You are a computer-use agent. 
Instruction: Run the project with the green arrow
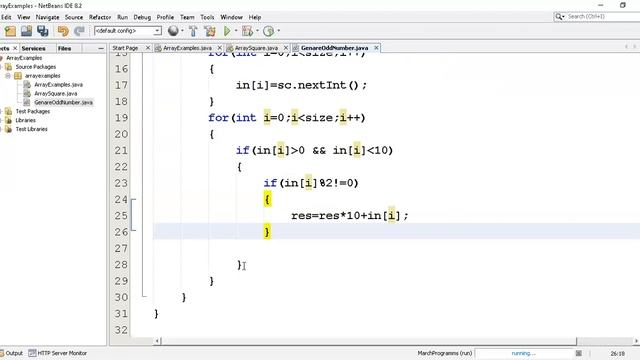[x=227, y=31]
